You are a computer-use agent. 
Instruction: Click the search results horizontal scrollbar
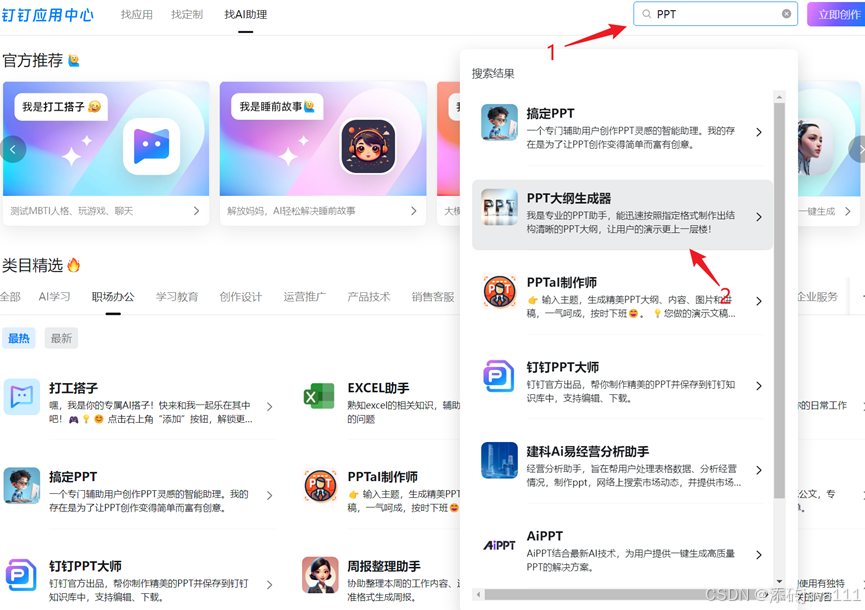click(x=623, y=595)
